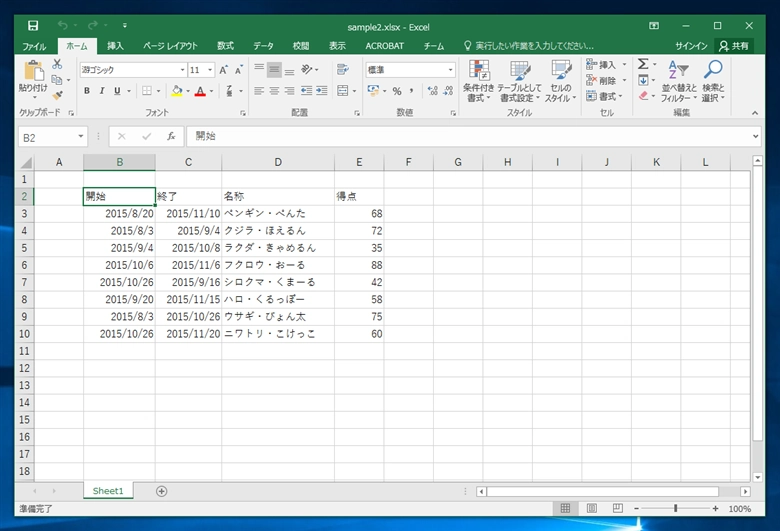
Task: Decrease font size with the smaller A icon
Action: pos(239,70)
